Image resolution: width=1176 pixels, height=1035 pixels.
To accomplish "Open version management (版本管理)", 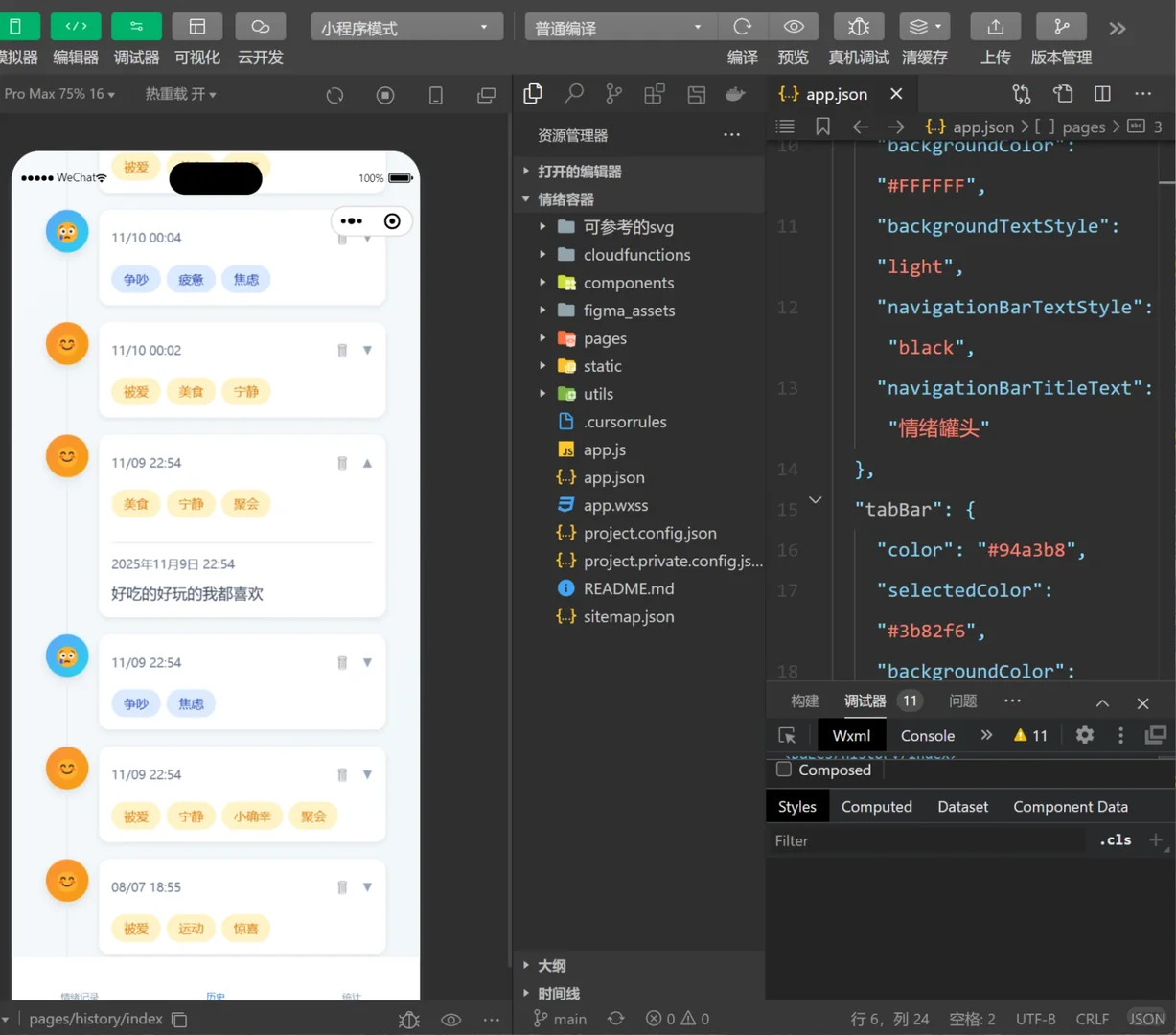I will click(x=1061, y=27).
